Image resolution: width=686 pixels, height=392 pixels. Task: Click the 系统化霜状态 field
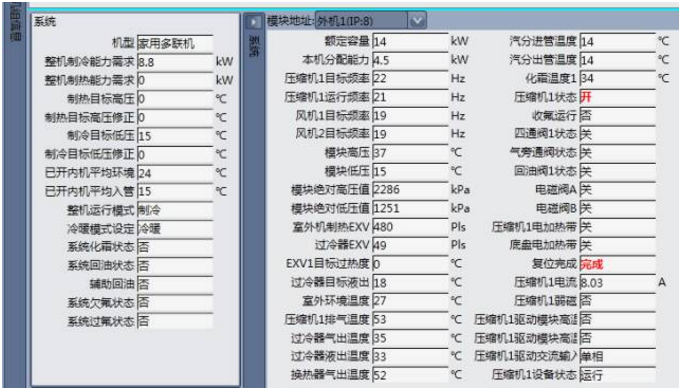click(175, 247)
